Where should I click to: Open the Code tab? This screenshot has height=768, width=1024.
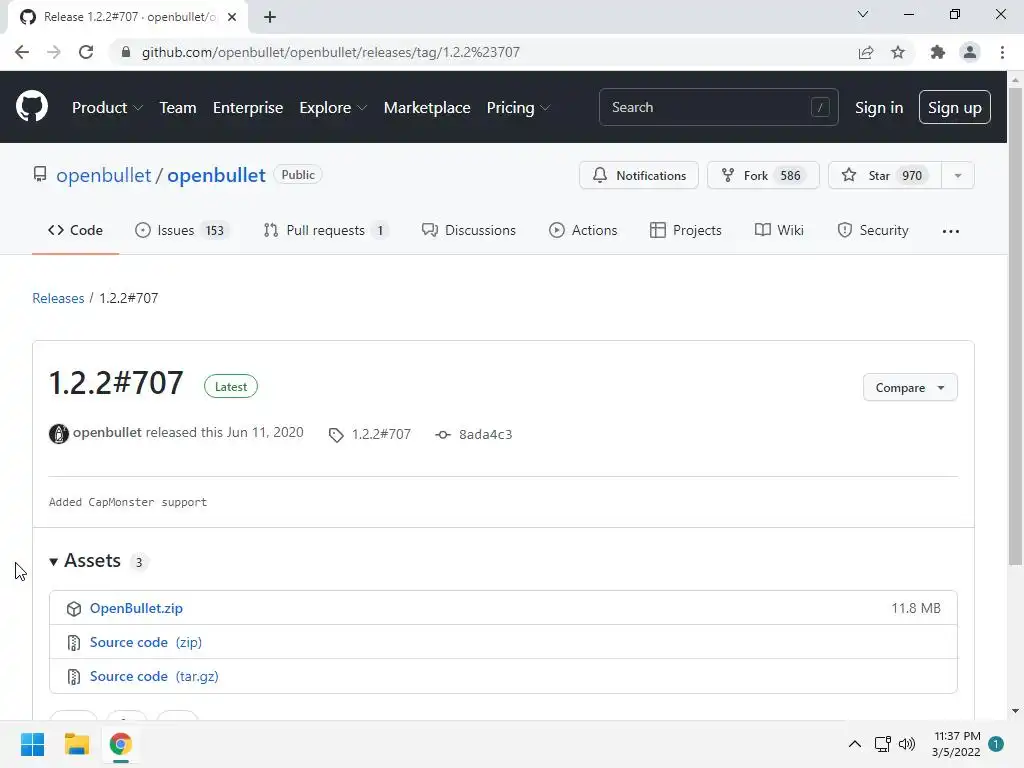click(x=75, y=230)
